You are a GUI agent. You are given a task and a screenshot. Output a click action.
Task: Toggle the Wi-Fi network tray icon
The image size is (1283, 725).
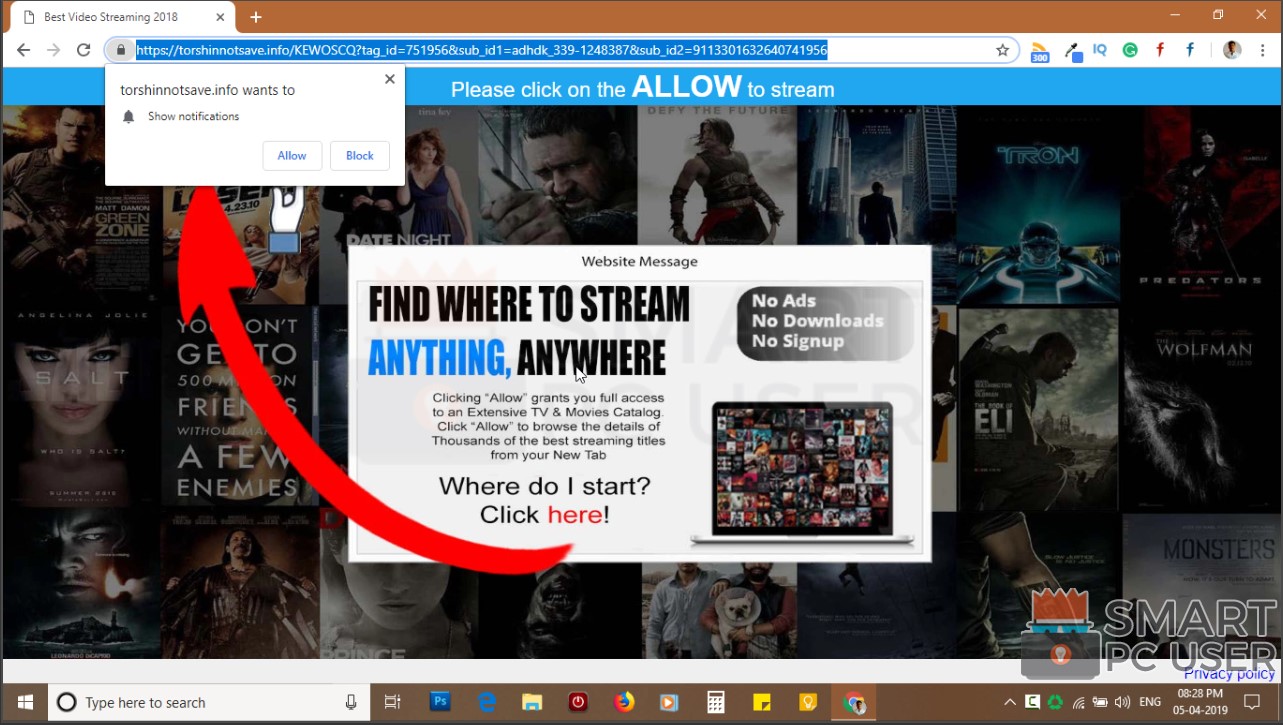[x=1079, y=702]
